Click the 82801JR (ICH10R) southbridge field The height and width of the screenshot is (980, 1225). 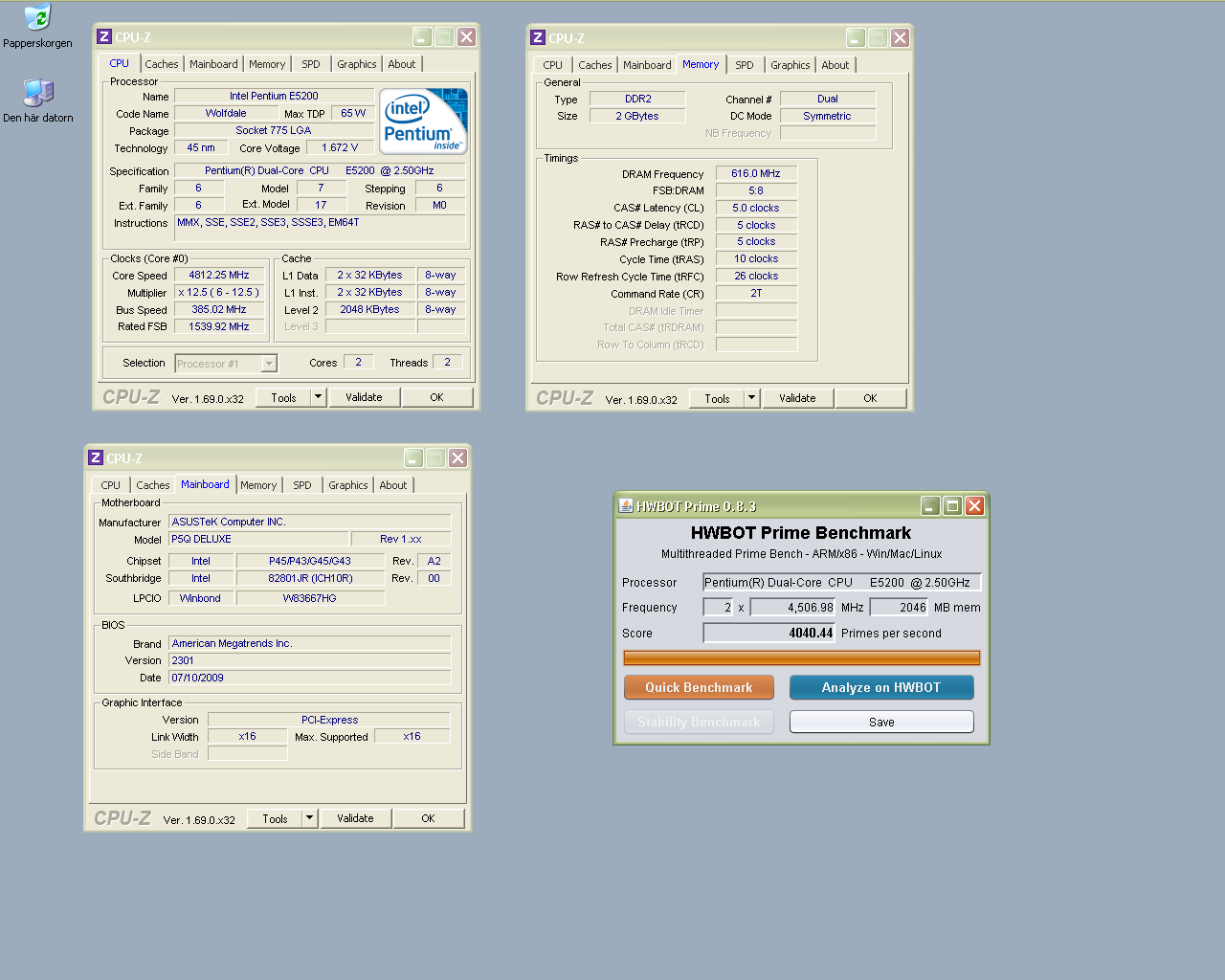[310, 578]
